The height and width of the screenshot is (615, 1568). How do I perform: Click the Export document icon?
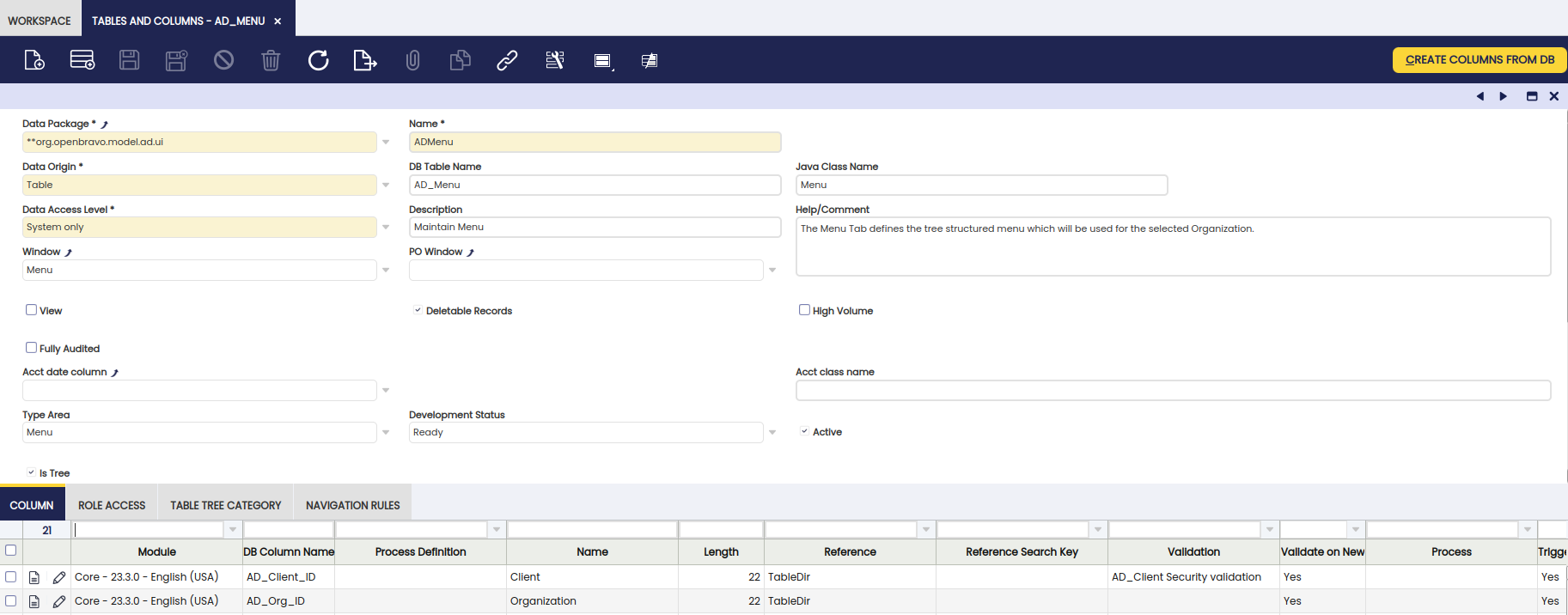pos(365,60)
